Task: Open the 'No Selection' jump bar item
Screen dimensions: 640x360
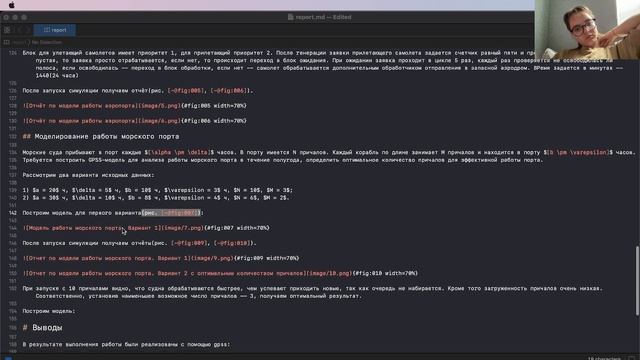Action: point(47,42)
